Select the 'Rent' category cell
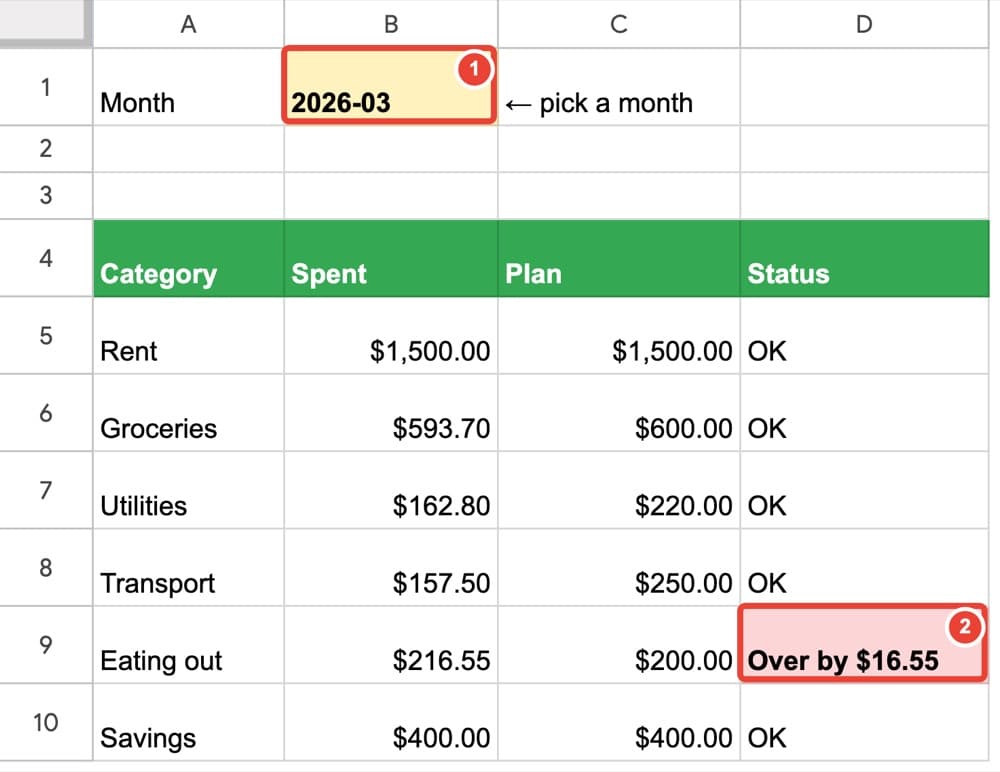1000x772 pixels. (189, 336)
